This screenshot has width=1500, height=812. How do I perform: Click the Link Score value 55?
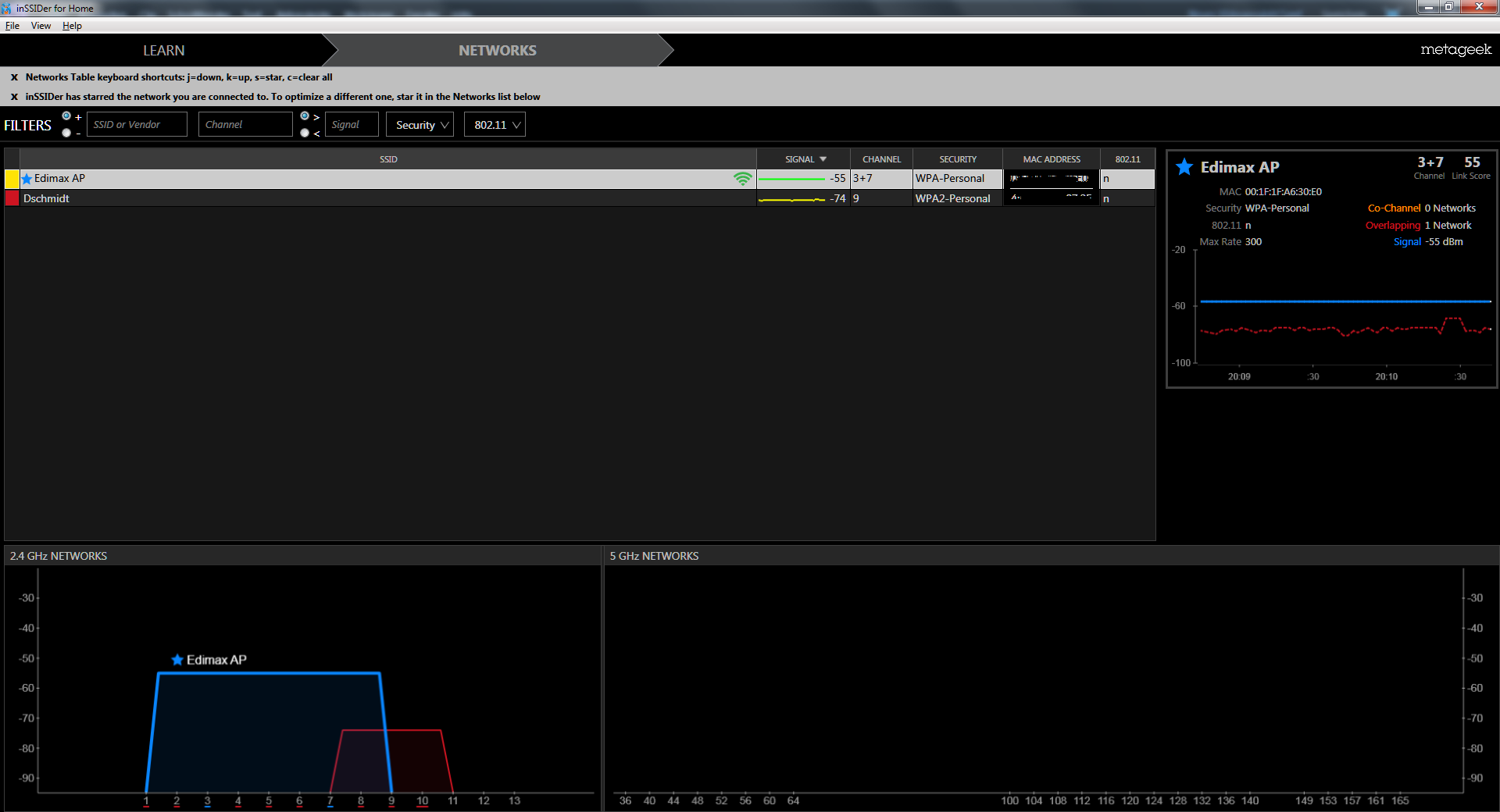pyautogui.click(x=1472, y=162)
